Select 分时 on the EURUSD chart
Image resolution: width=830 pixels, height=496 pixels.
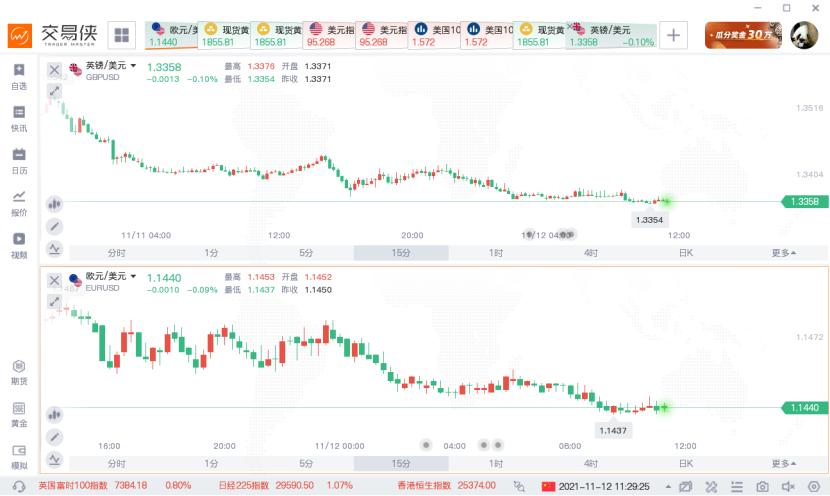116,464
